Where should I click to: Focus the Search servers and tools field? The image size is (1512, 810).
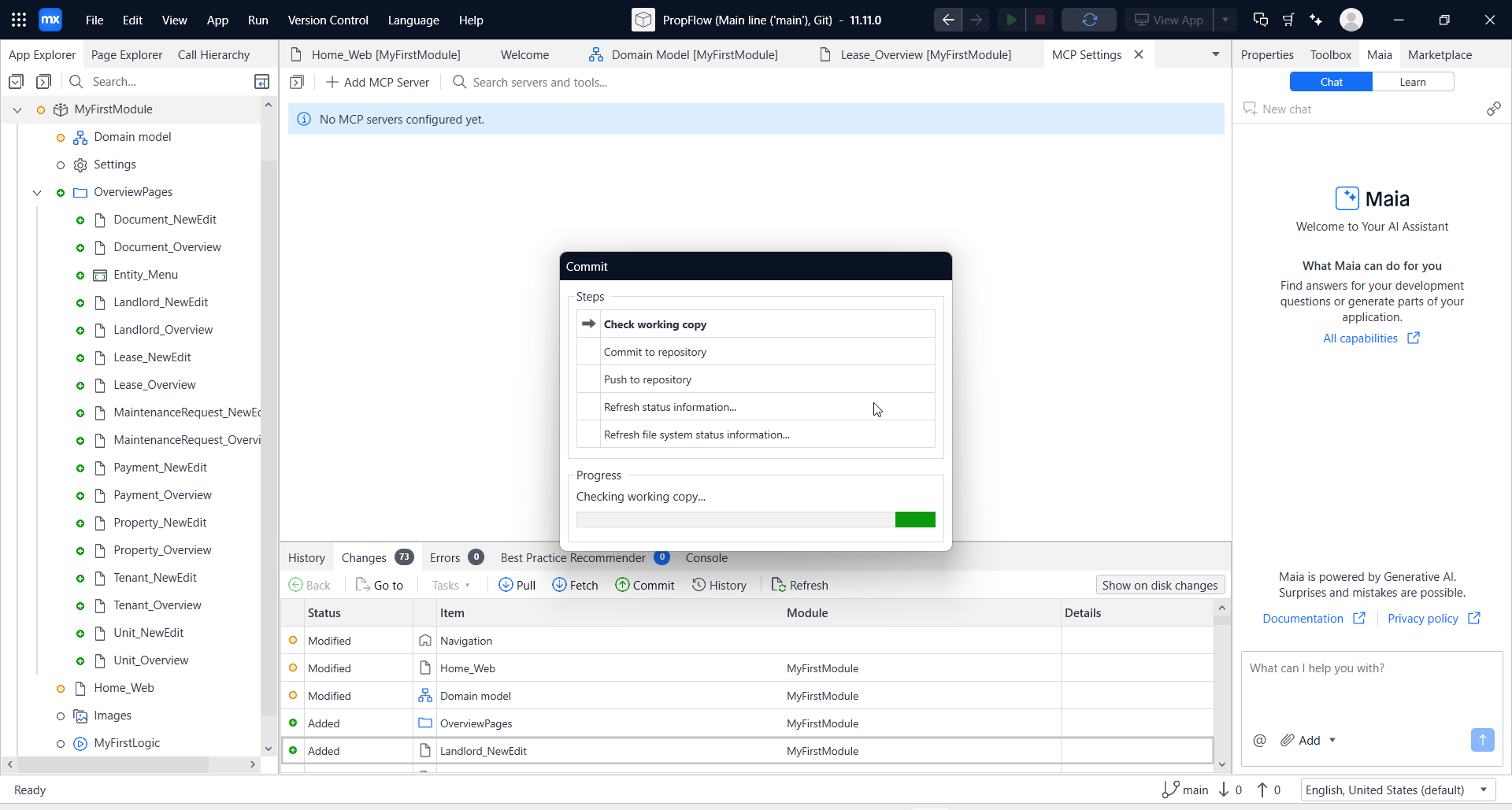tap(539, 82)
